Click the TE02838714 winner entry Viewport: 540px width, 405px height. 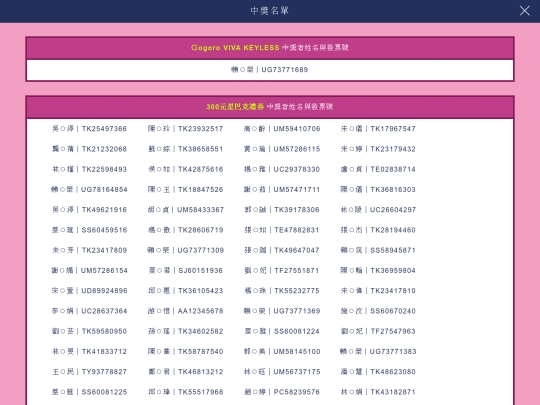[x=378, y=169]
